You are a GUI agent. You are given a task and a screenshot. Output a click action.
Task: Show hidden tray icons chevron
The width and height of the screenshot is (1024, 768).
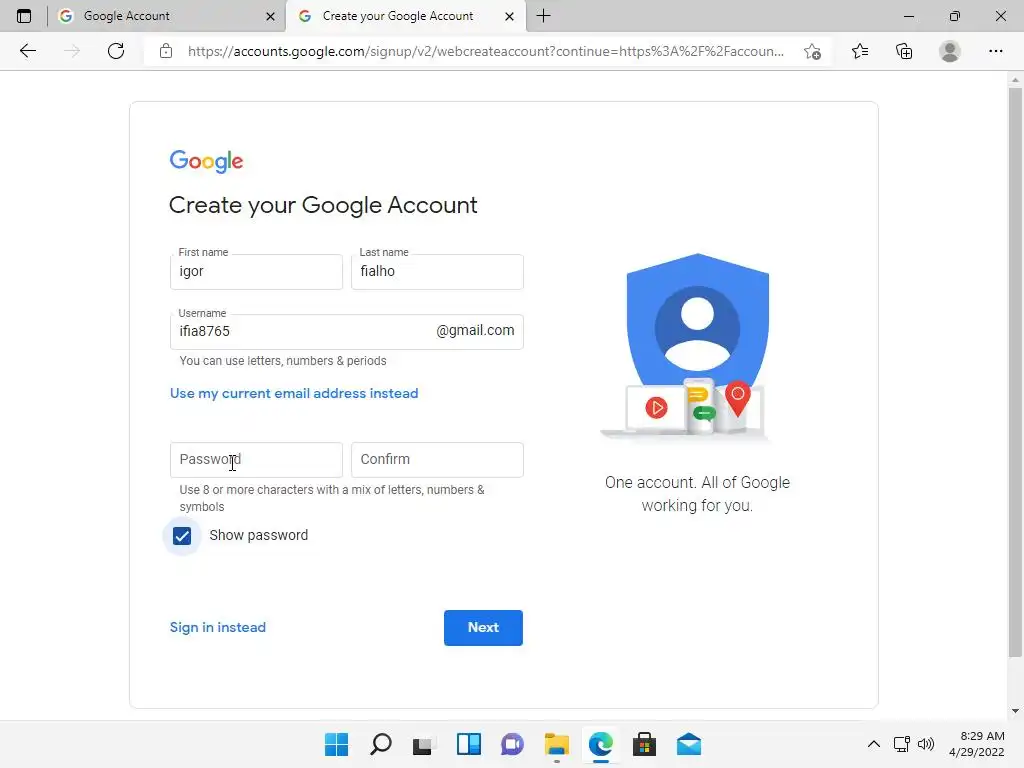(x=873, y=744)
